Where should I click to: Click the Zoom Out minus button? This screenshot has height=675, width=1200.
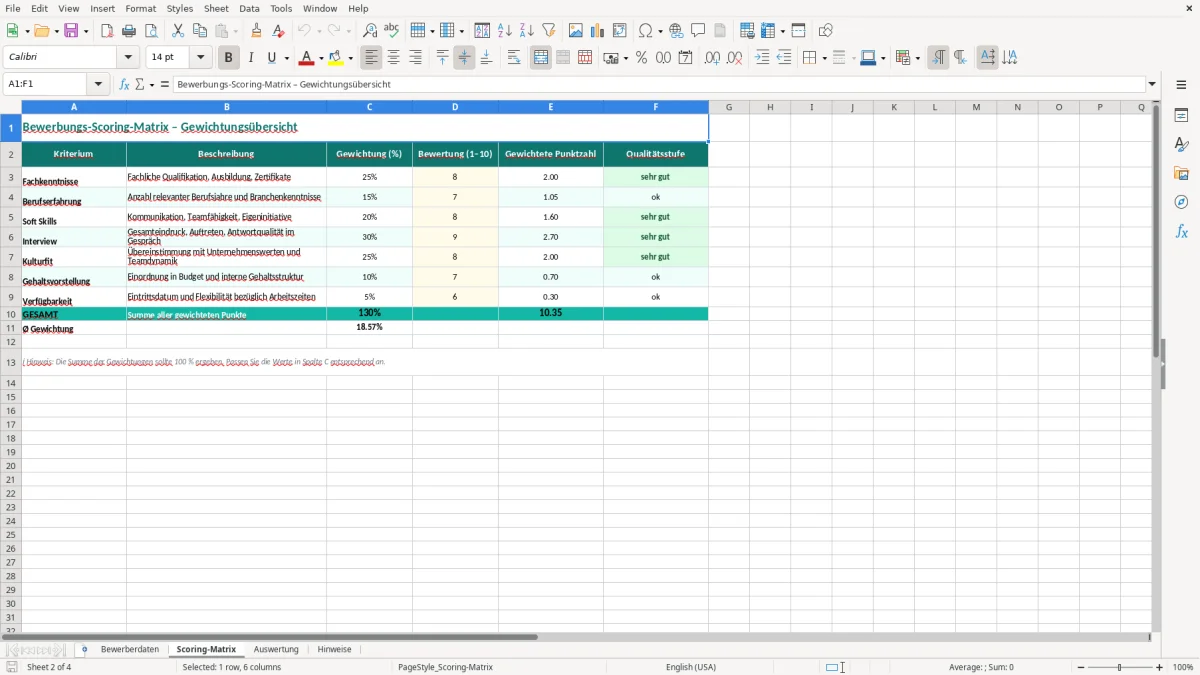pos(1081,667)
